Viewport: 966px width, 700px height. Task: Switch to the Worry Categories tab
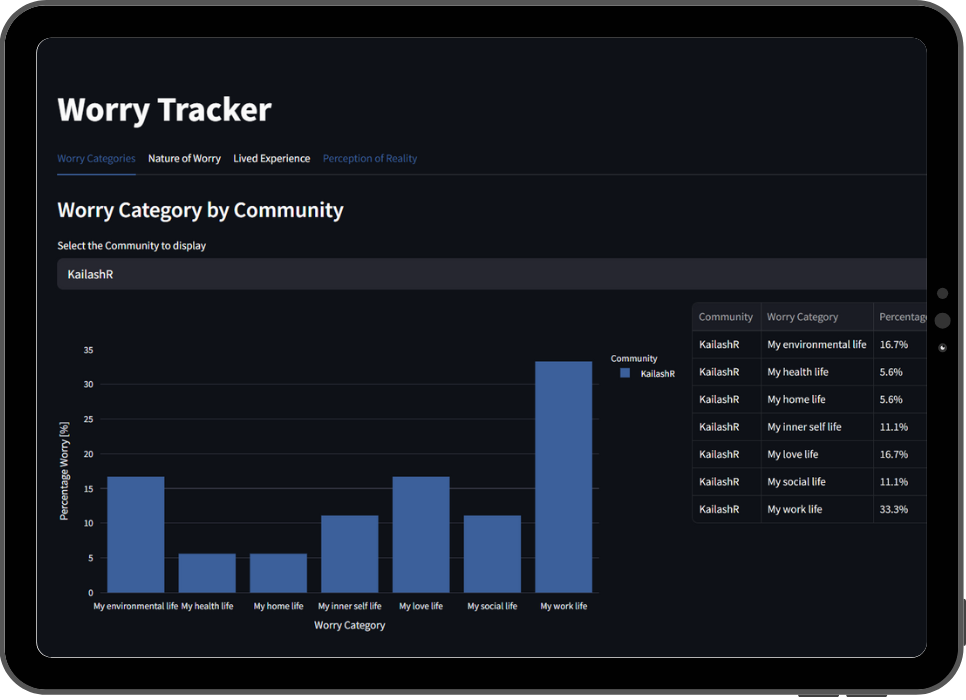point(96,159)
